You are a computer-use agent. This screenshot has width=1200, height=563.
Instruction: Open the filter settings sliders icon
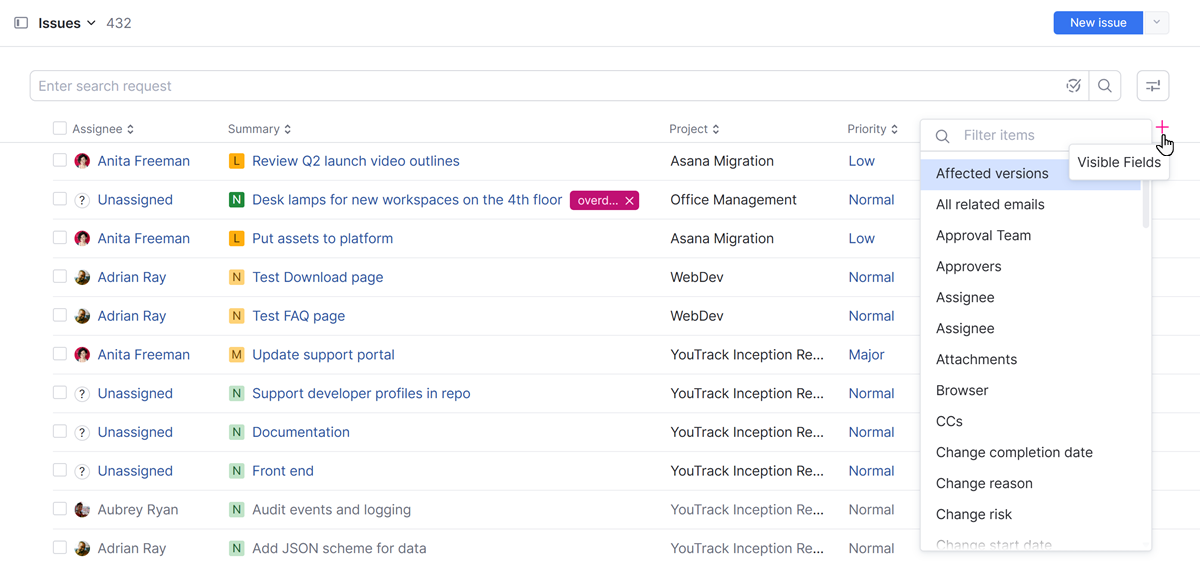pos(1153,86)
